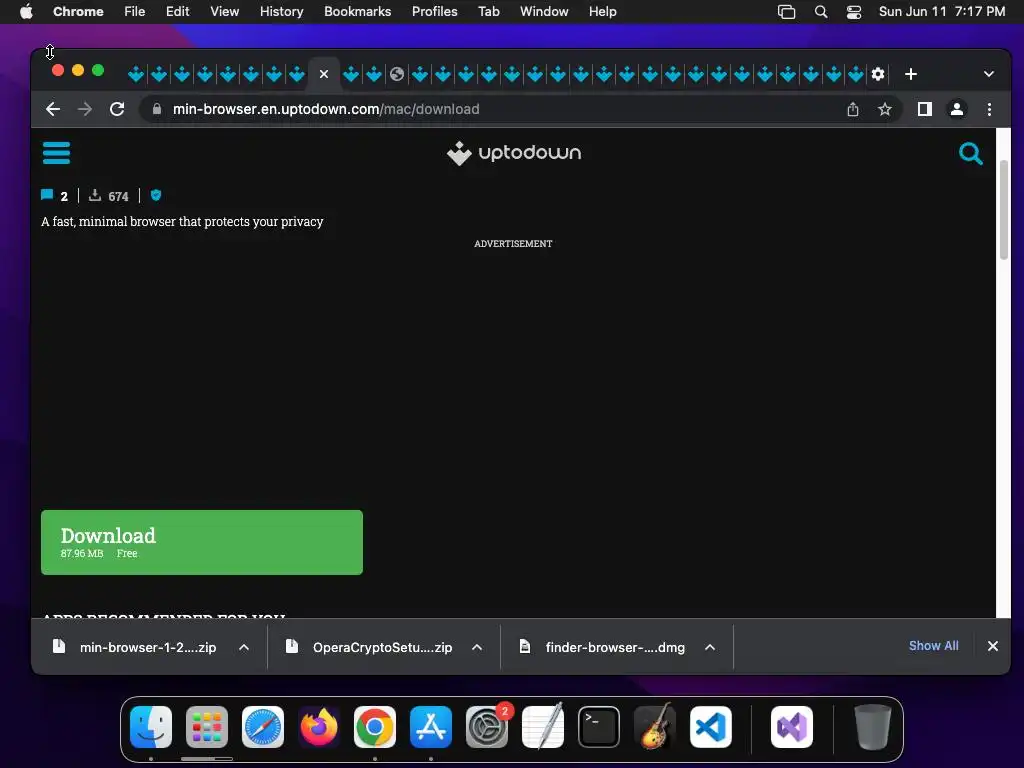This screenshot has height=768, width=1024.
Task: Click the comments icon showing 2
Action: (47, 195)
